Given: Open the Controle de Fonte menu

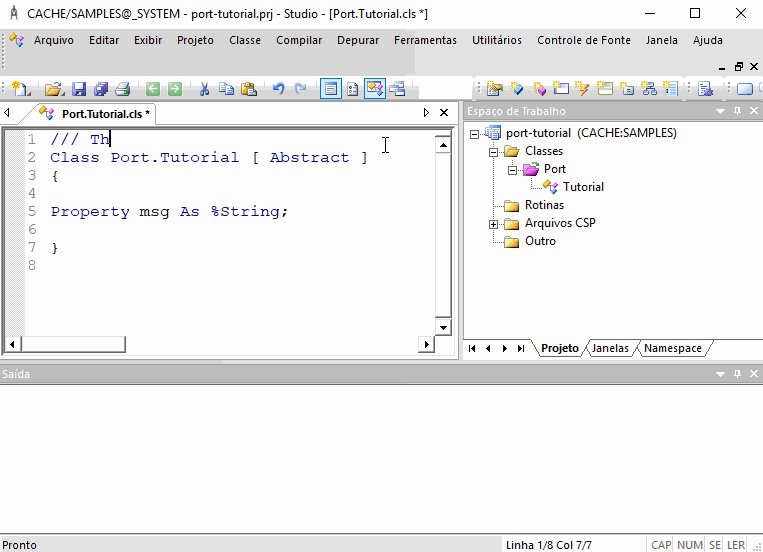Looking at the screenshot, I should [583, 40].
